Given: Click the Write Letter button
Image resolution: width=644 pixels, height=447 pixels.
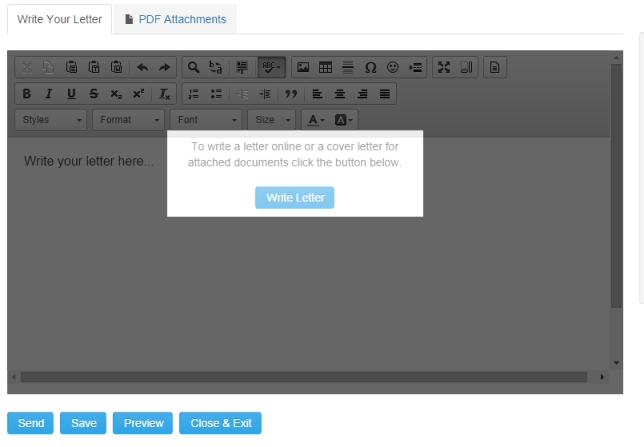Looking at the screenshot, I should point(295,198).
